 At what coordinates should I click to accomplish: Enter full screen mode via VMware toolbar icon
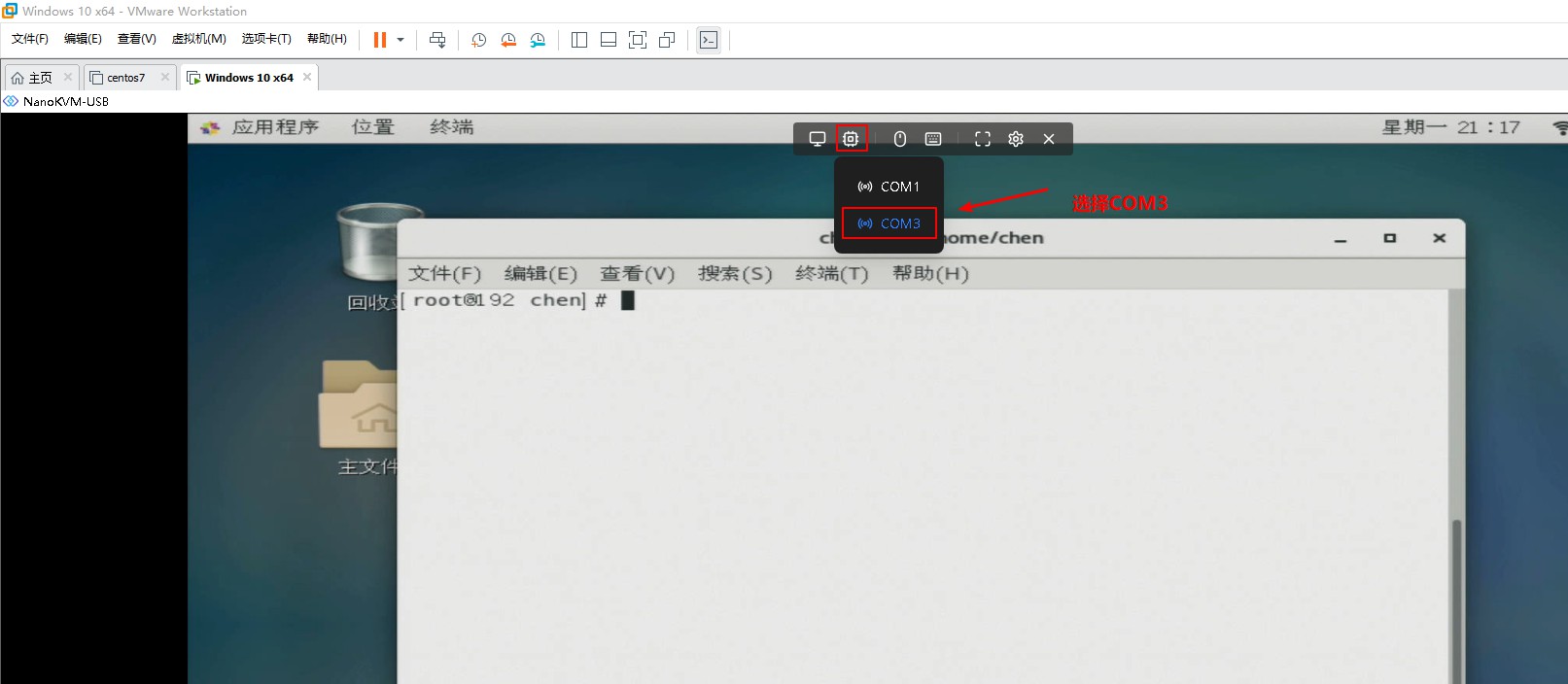tap(638, 40)
